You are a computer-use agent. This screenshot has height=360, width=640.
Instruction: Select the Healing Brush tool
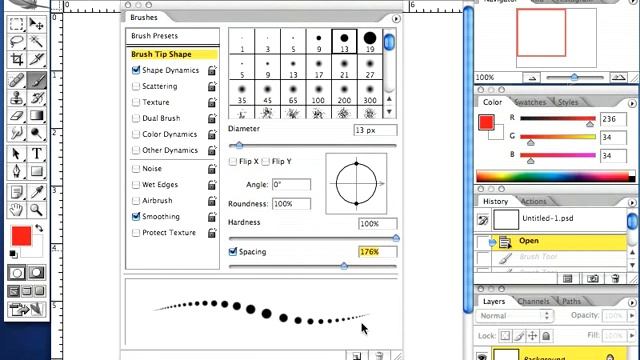[16, 80]
